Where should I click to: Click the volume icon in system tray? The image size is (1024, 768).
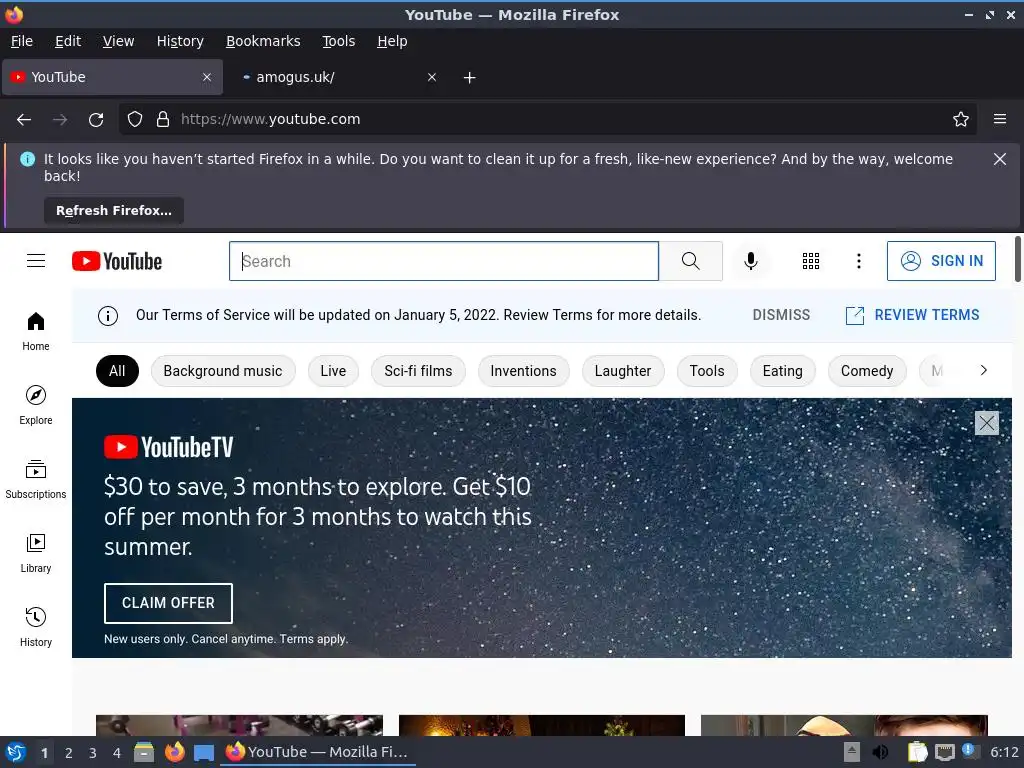[x=880, y=752]
